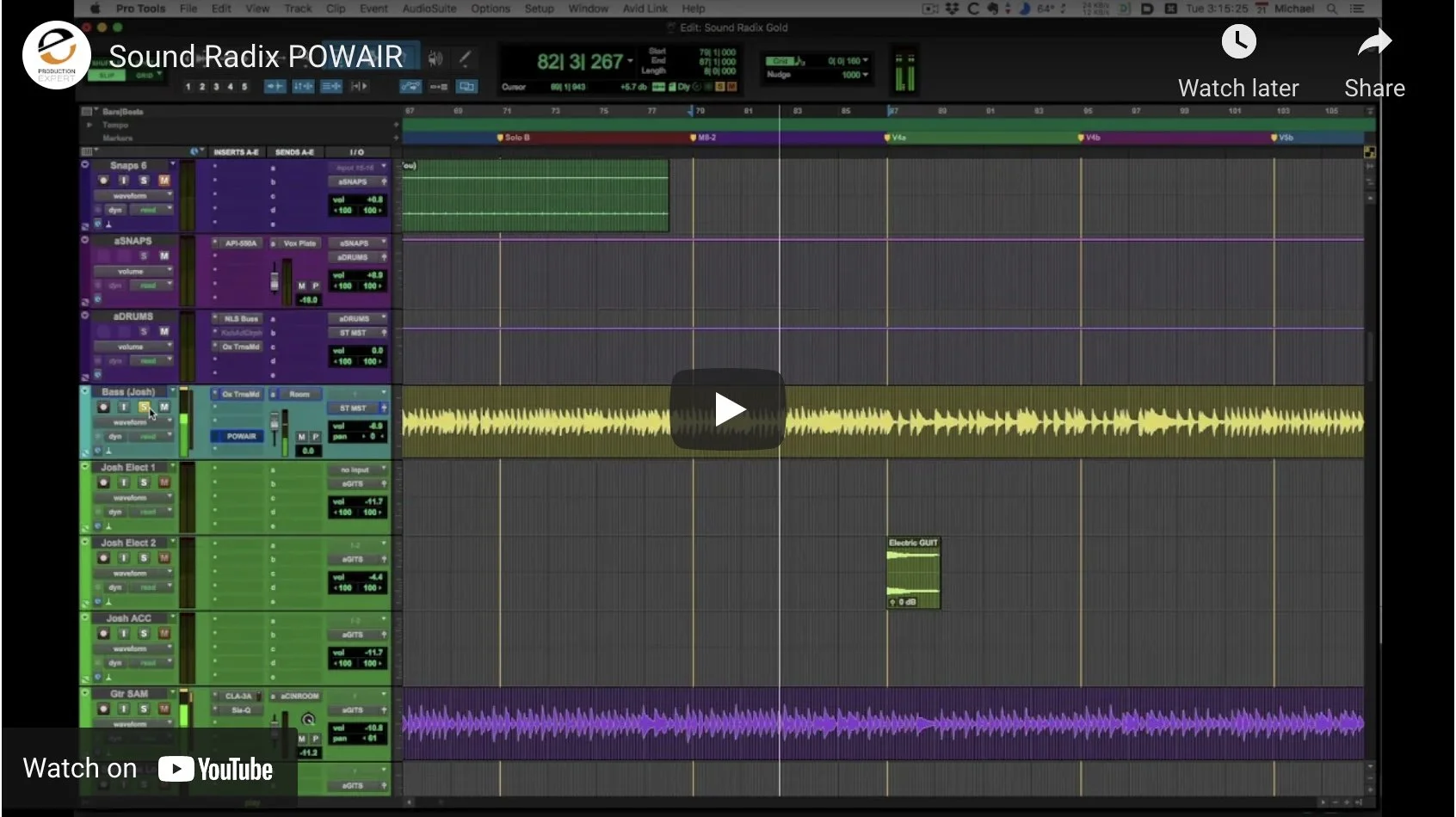Open the CLA-3A insert on Gtr SAM

click(x=238, y=697)
